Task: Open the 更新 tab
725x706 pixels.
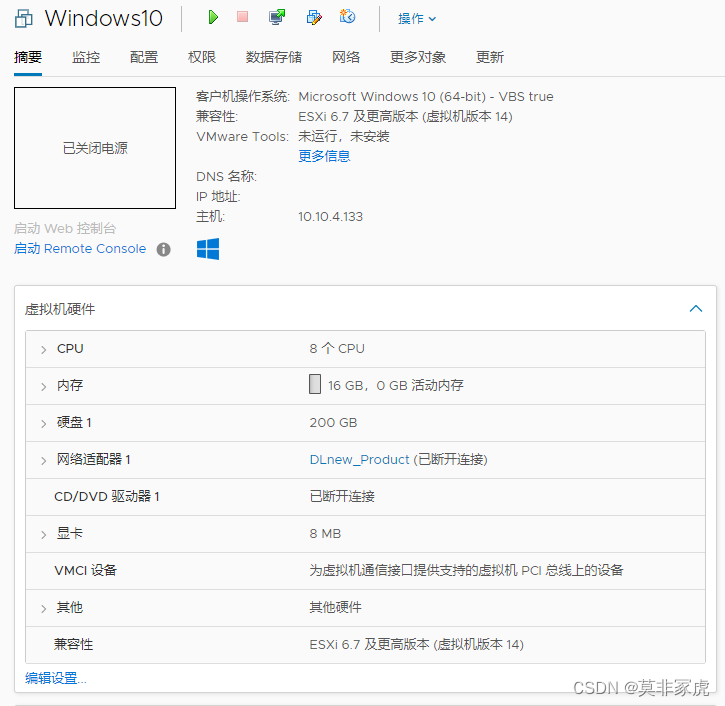Action: point(490,57)
